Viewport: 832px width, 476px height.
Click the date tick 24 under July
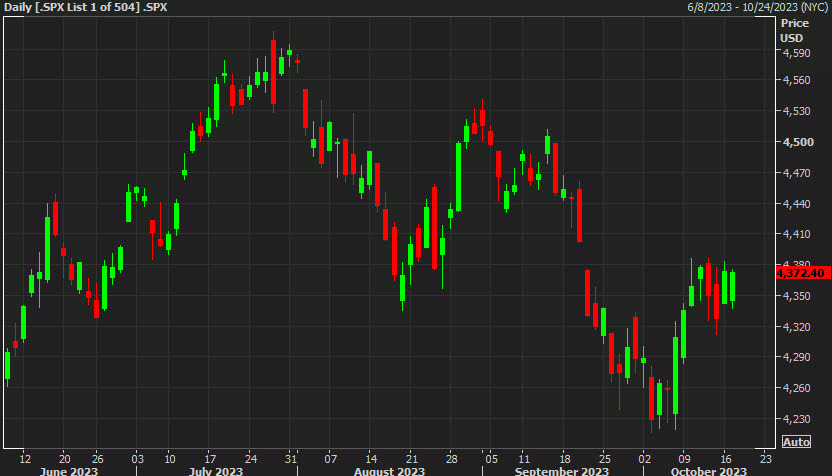pyautogui.click(x=250, y=459)
